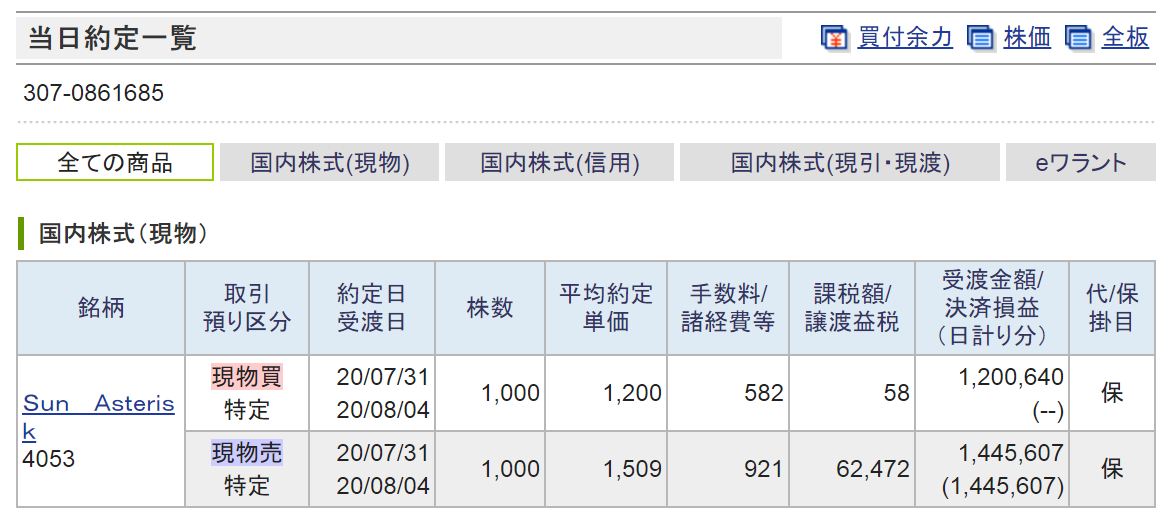Click account number 307-0861685
Image resolution: width=1171 pixels, height=525 pixels.
click(x=93, y=93)
